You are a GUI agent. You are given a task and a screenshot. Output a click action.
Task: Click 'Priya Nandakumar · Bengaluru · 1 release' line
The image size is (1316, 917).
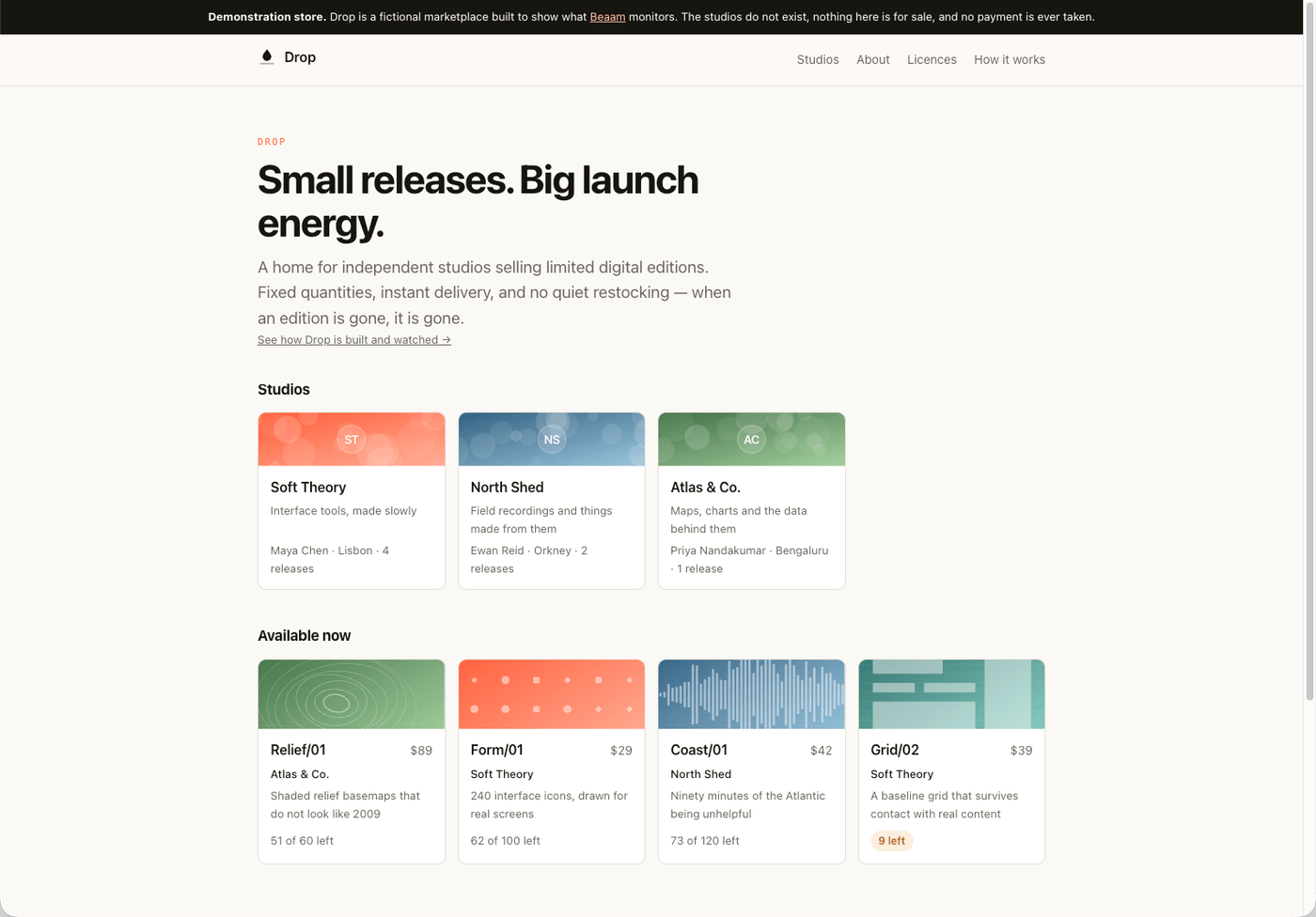click(749, 559)
